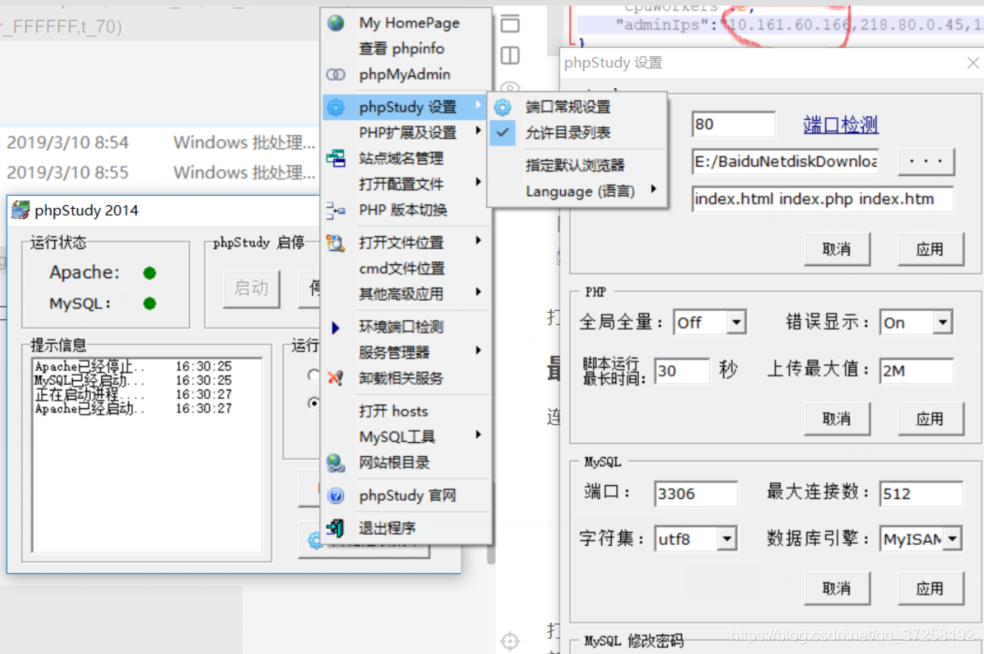Click 取消 button in the PHP section
The height and width of the screenshot is (654, 984).
837,419
